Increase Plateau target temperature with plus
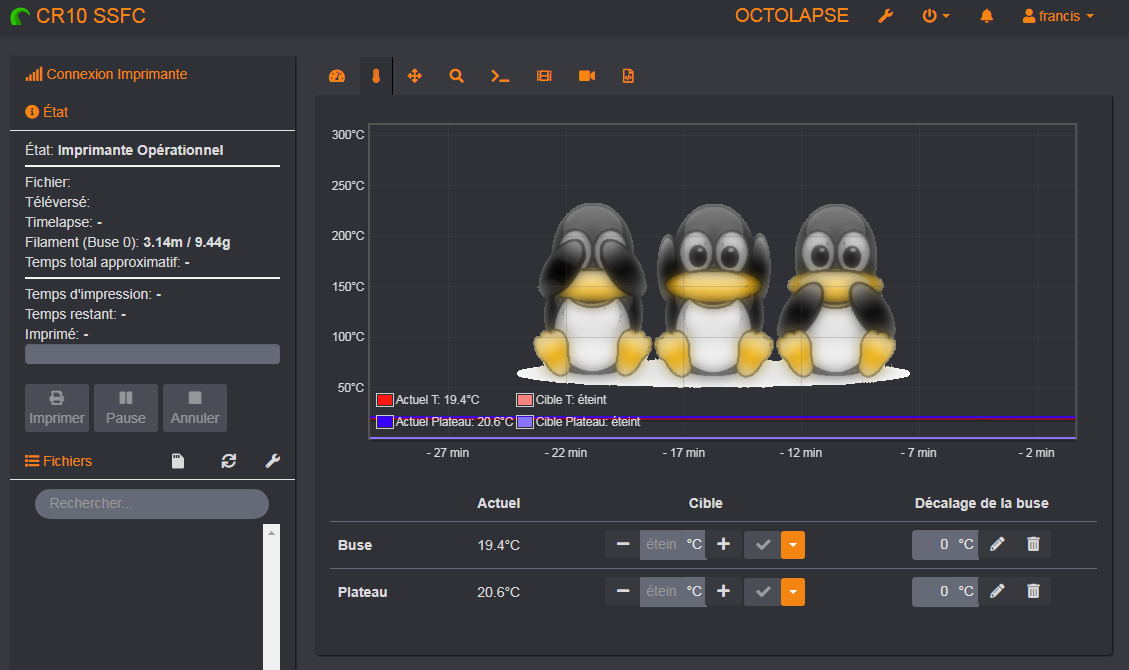 click(x=724, y=592)
